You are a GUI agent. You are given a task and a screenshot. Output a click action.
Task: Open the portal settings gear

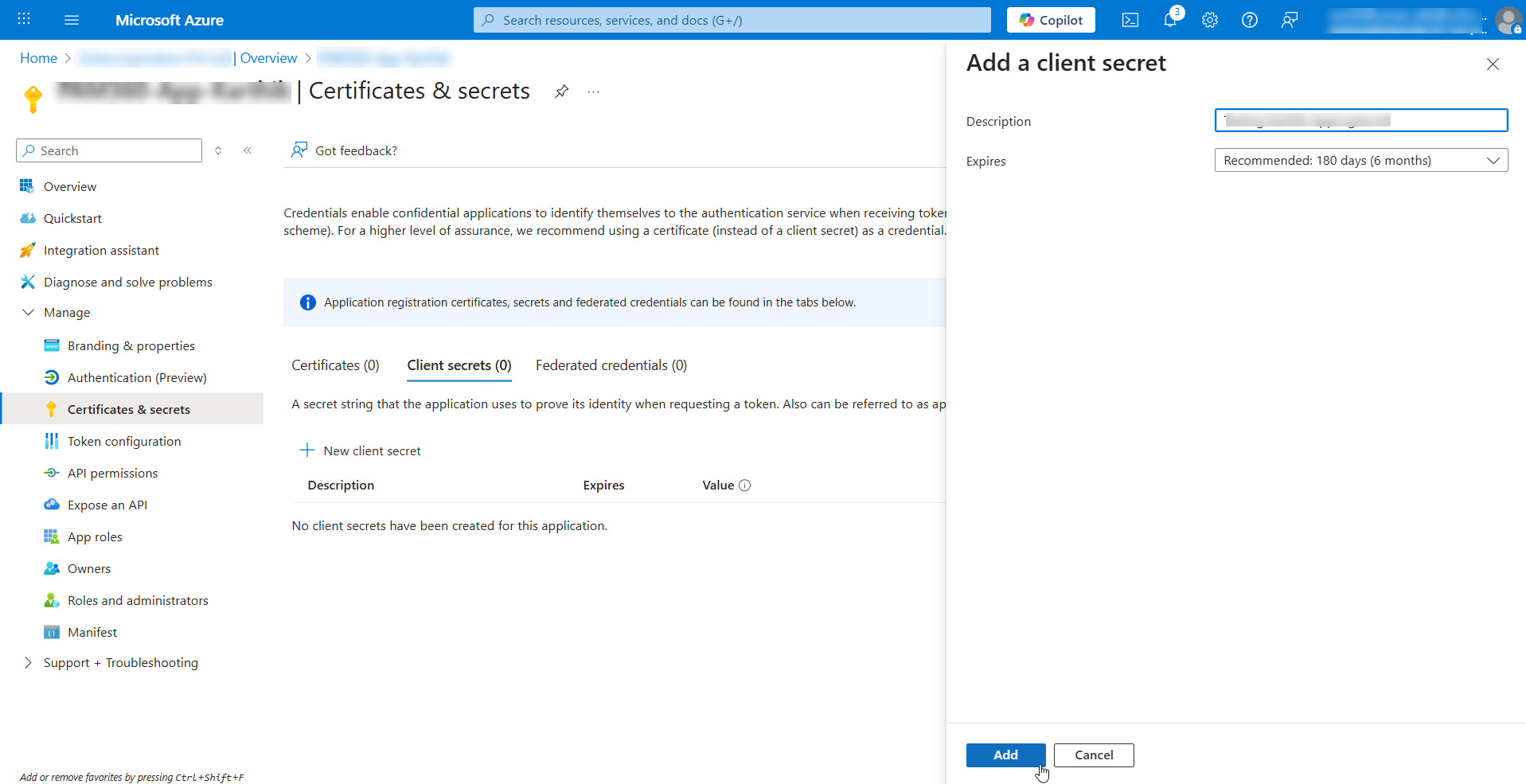(x=1209, y=20)
